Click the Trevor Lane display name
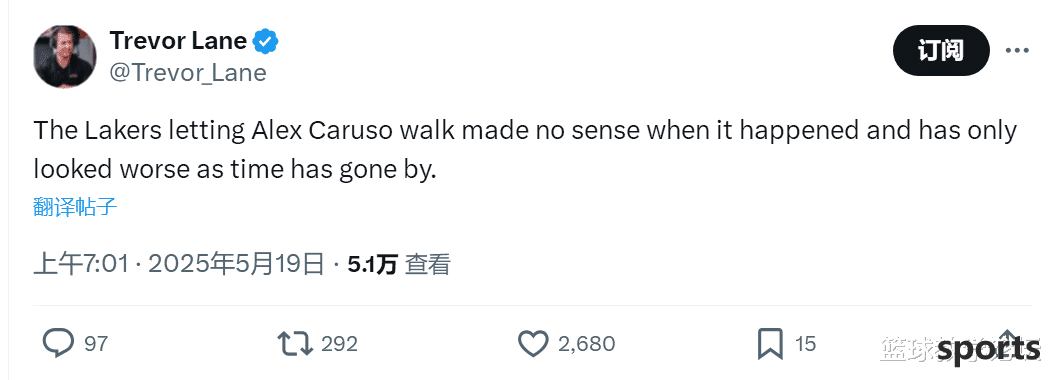The width and height of the screenshot is (1055, 380). coord(178,41)
